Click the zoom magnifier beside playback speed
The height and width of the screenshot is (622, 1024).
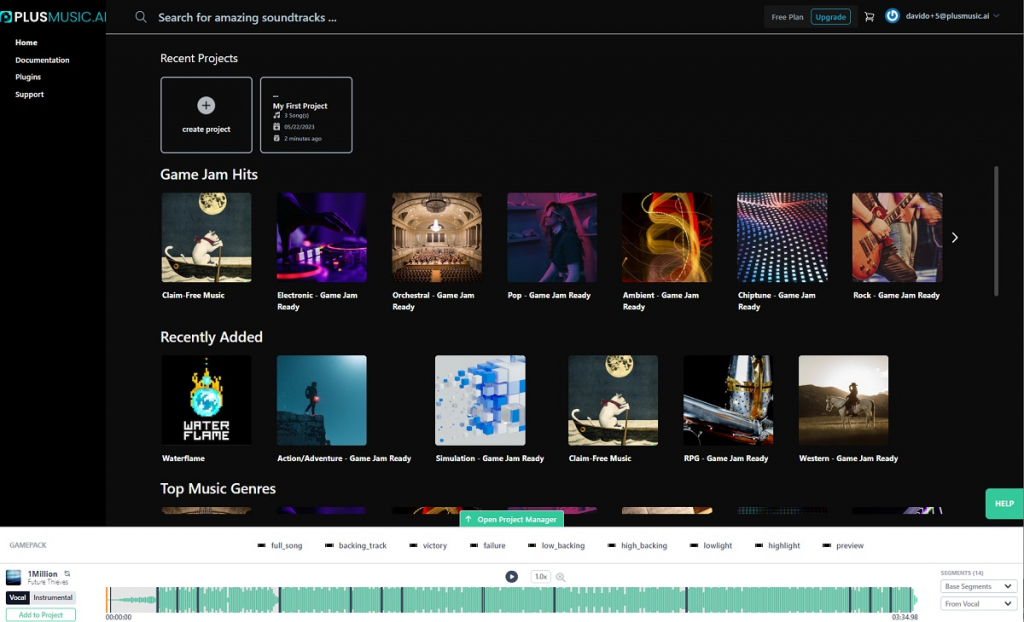561,577
